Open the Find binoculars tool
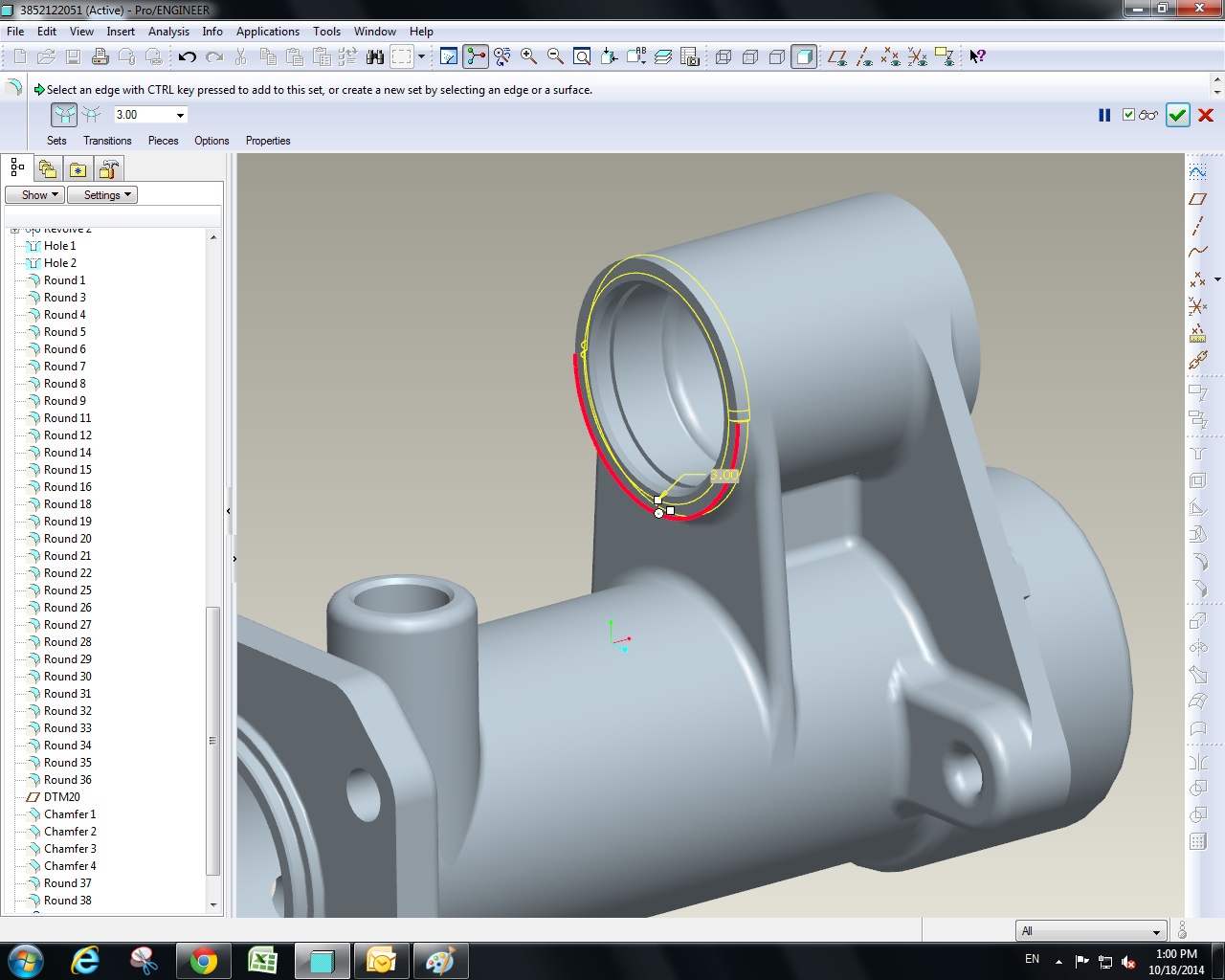Image resolution: width=1225 pixels, height=980 pixels. click(375, 56)
